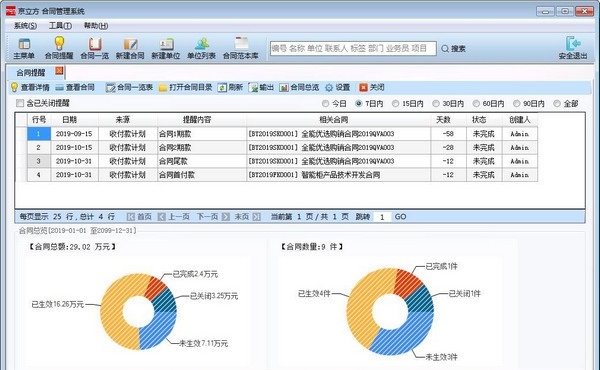Open the 帮助(H) menu

click(96, 26)
